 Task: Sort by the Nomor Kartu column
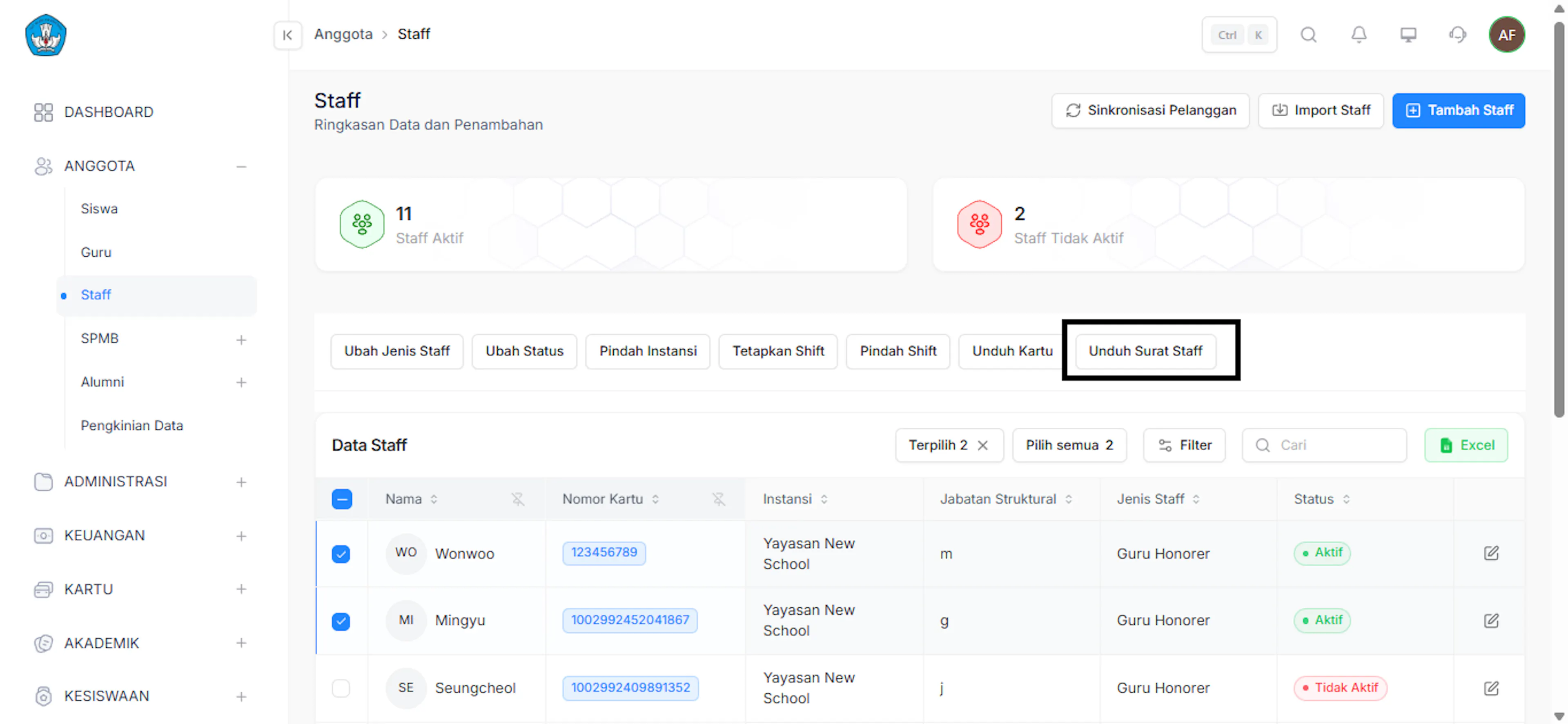click(x=655, y=499)
